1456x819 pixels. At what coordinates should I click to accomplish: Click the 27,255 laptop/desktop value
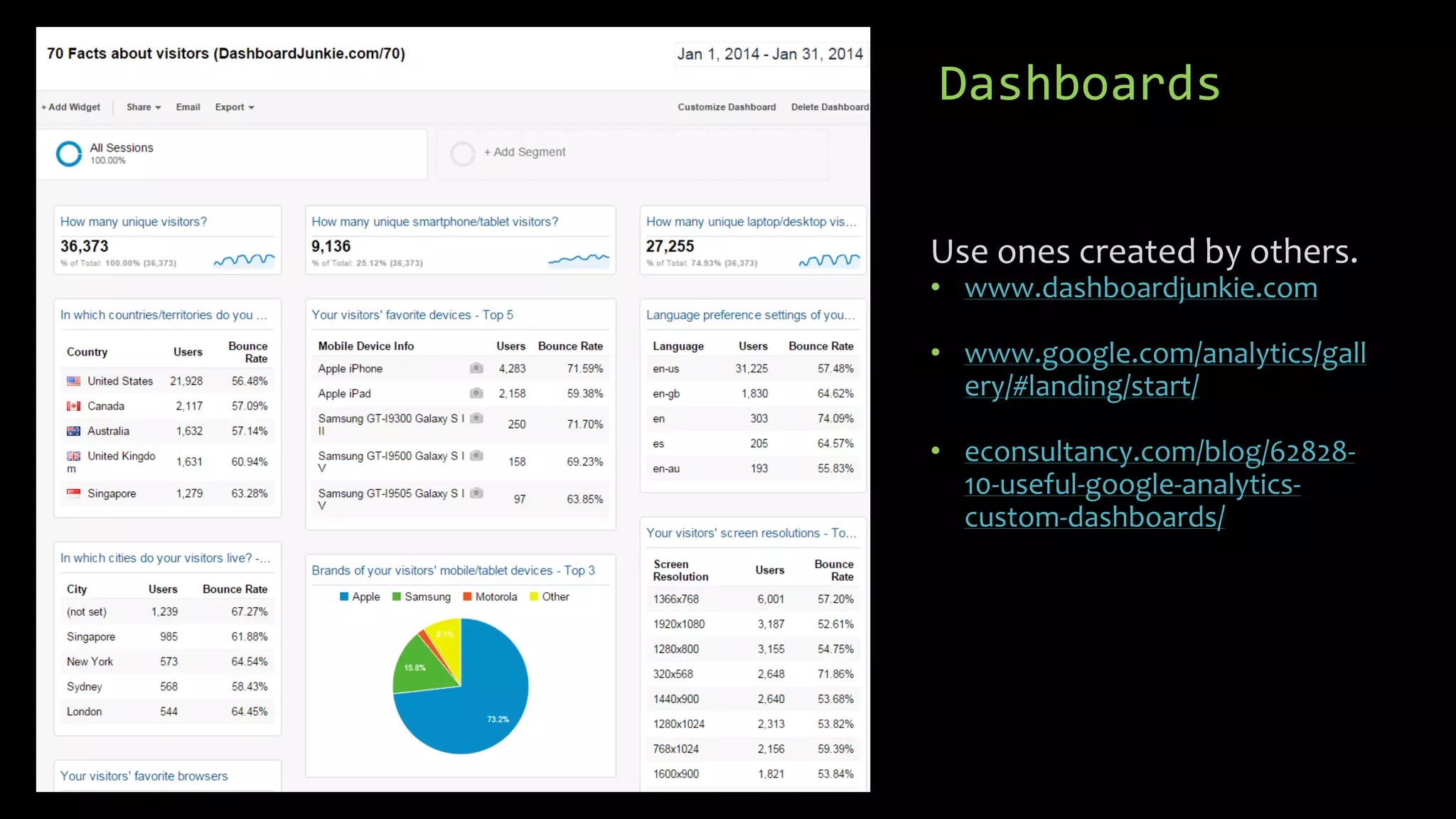(670, 247)
